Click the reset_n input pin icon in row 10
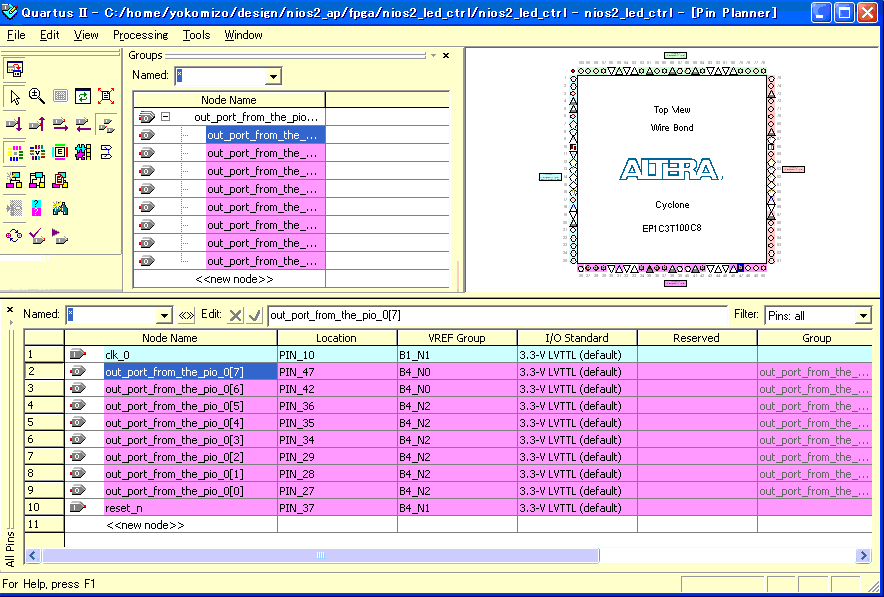This screenshot has height=597, width=884. (x=78, y=507)
